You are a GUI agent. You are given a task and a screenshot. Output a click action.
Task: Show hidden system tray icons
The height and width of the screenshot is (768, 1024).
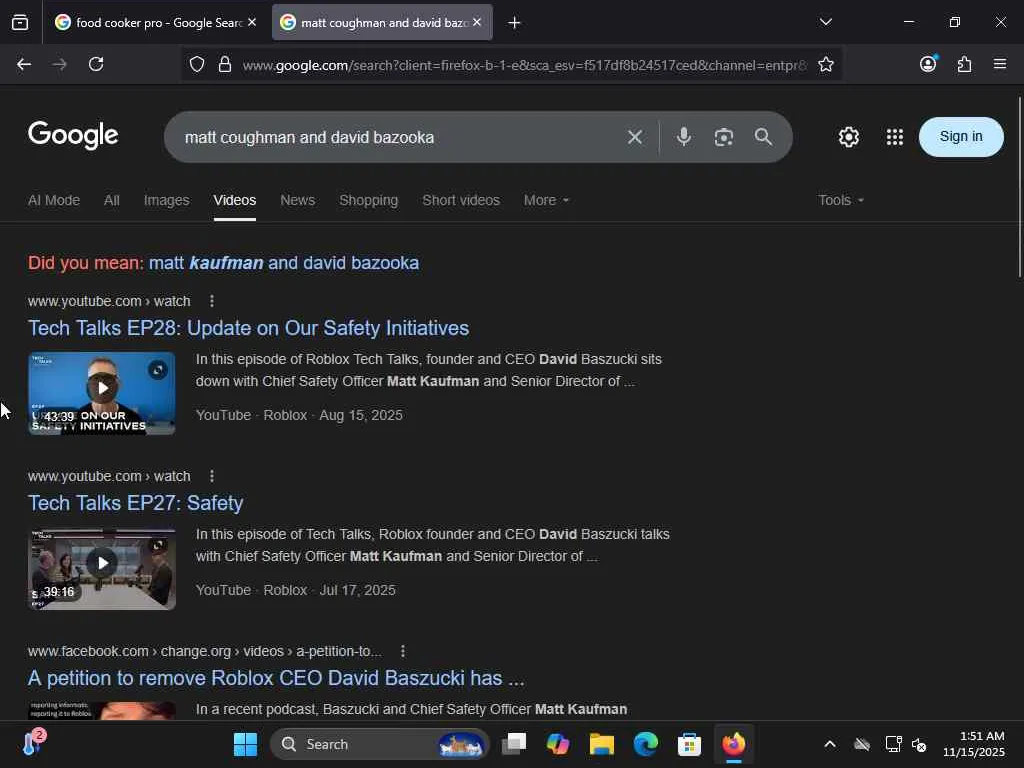(829, 744)
